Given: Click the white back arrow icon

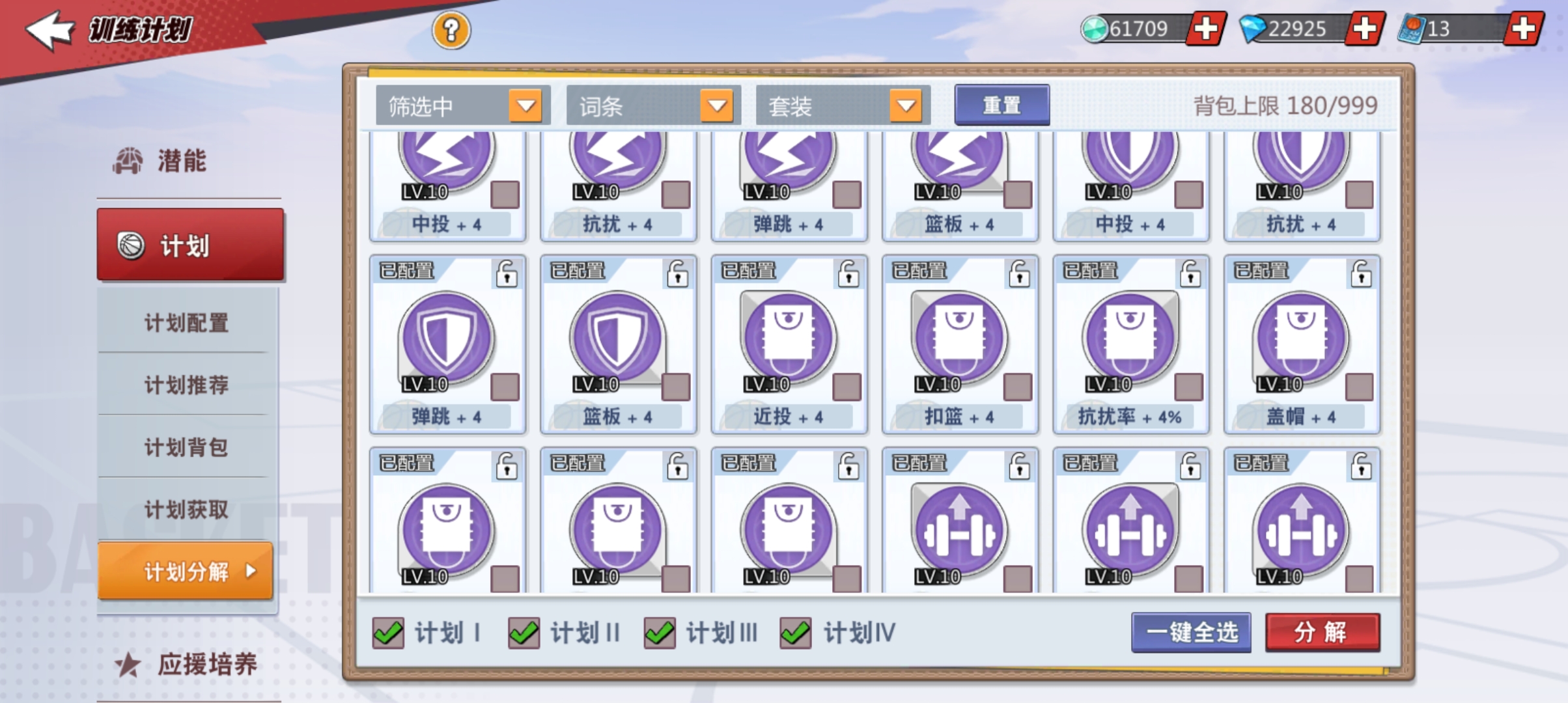Looking at the screenshot, I should pos(50,30).
